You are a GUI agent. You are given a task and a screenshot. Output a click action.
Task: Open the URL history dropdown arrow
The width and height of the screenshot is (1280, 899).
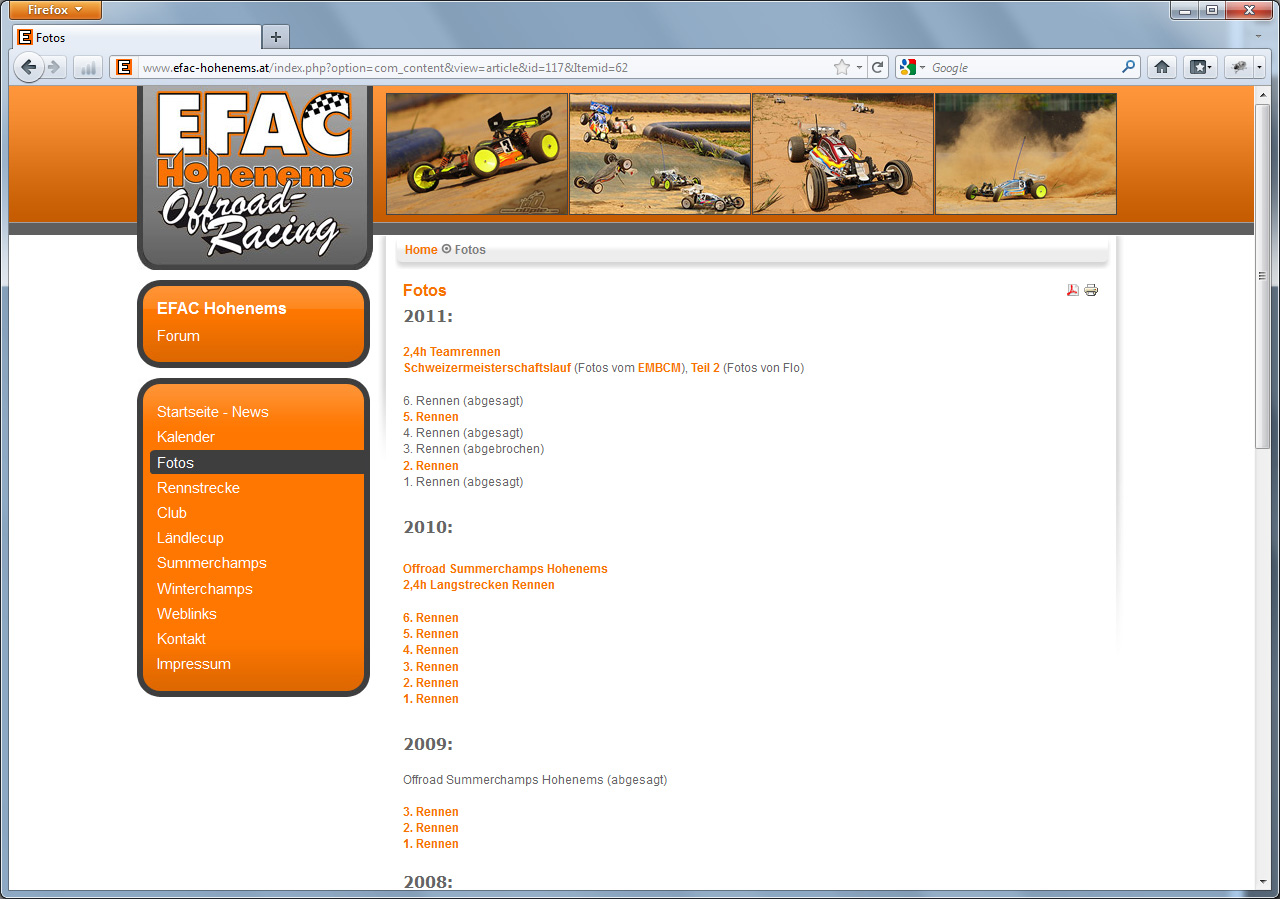859,68
